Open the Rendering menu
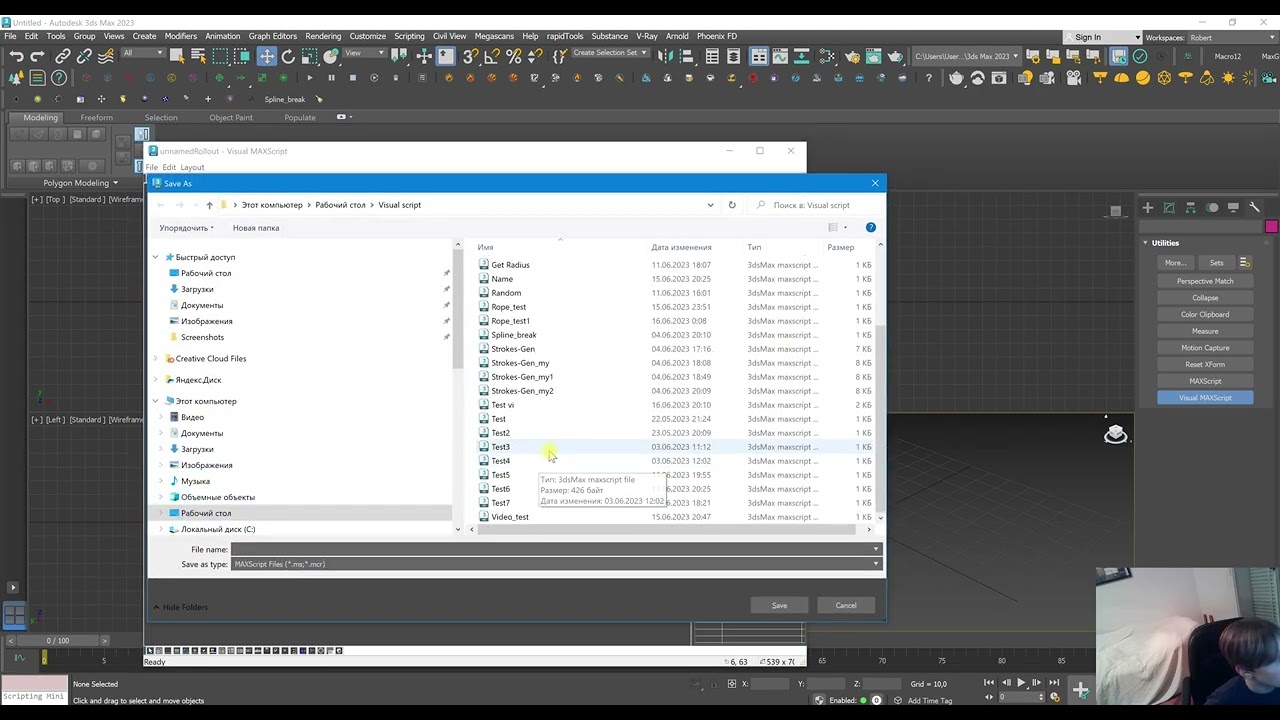 coord(323,36)
